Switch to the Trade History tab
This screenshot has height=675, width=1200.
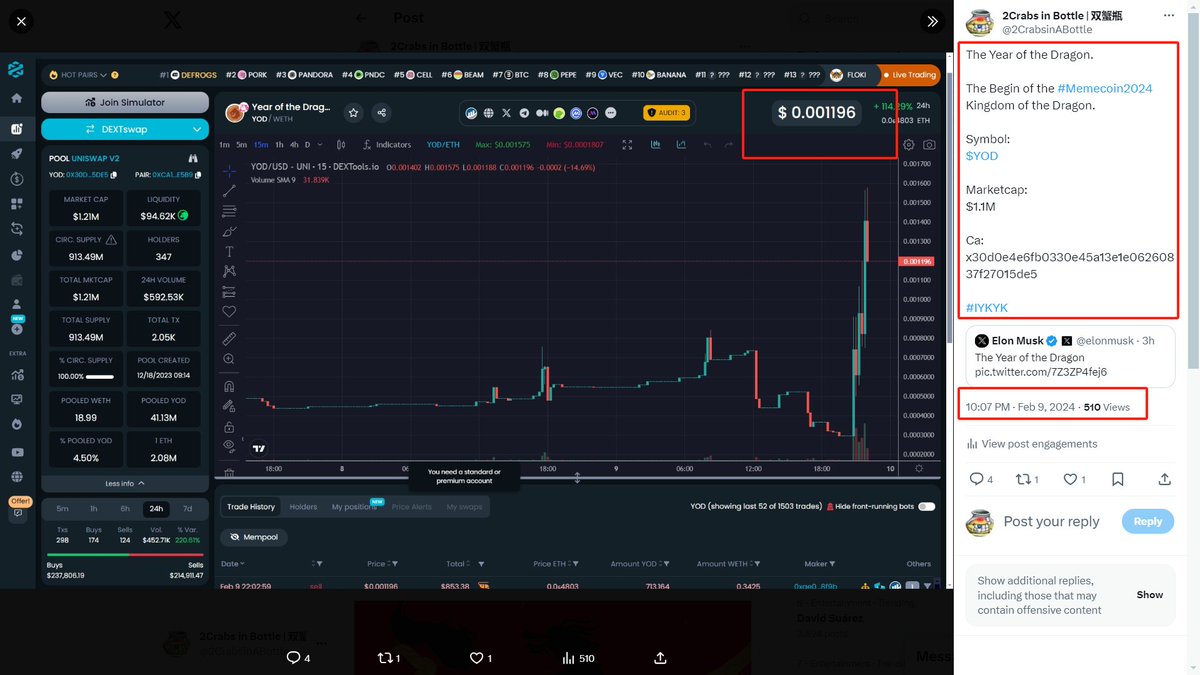pyautogui.click(x=250, y=507)
